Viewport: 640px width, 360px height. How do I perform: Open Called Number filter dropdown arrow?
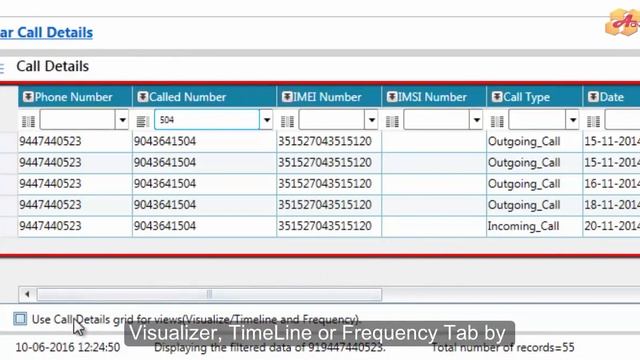(x=267, y=120)
